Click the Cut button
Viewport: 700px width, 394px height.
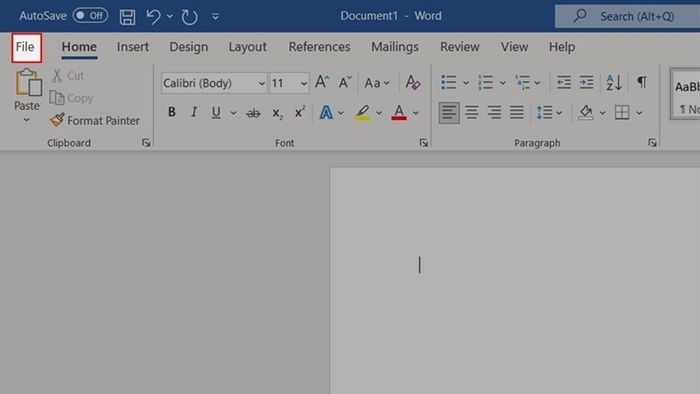pos(68,76)
